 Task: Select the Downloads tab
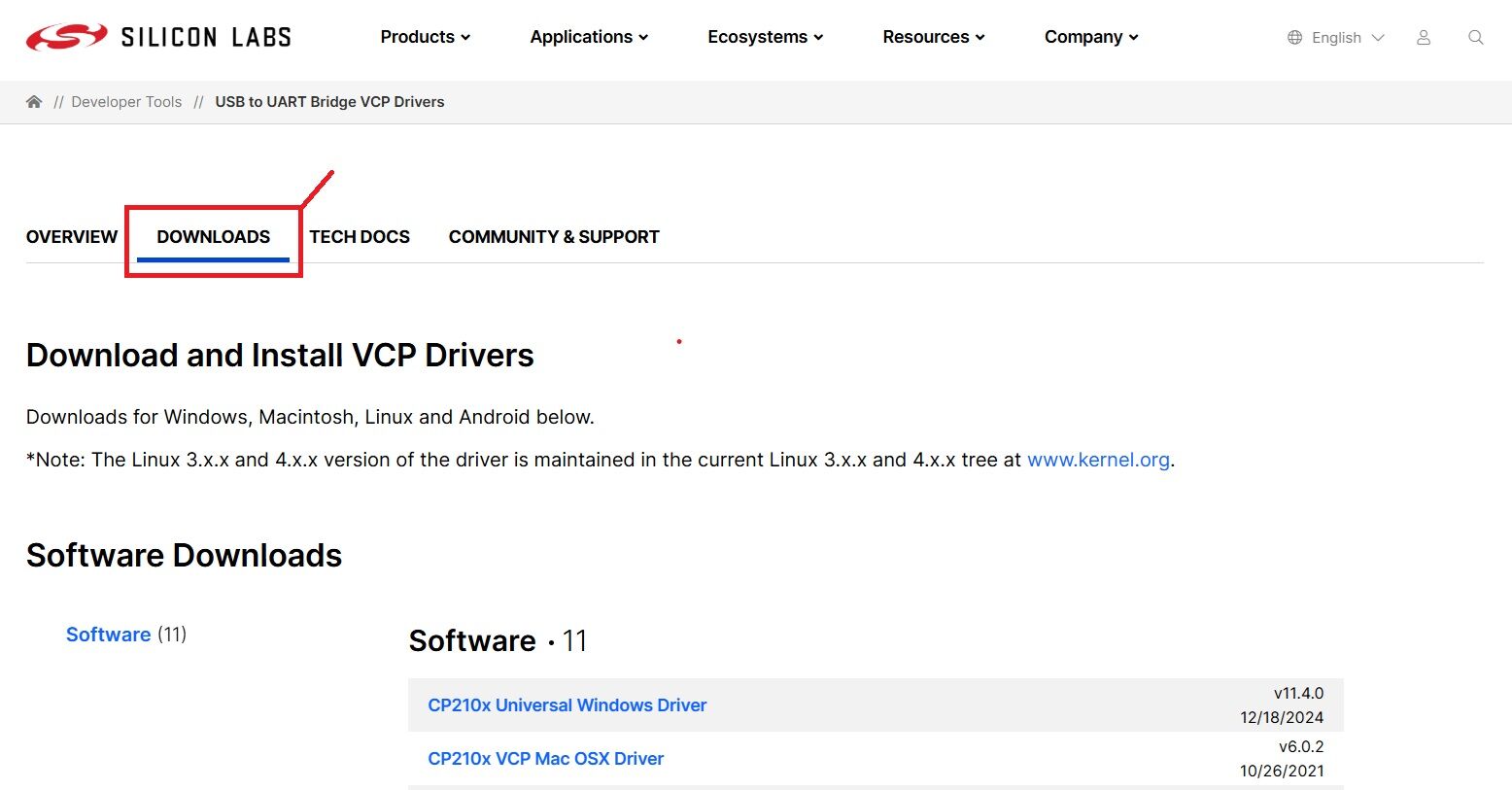[213, 237]
